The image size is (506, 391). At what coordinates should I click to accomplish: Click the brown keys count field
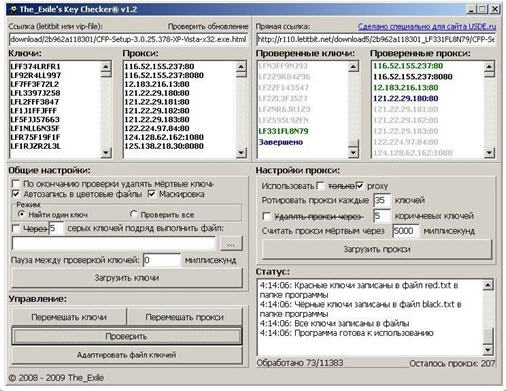pos(382,216)
